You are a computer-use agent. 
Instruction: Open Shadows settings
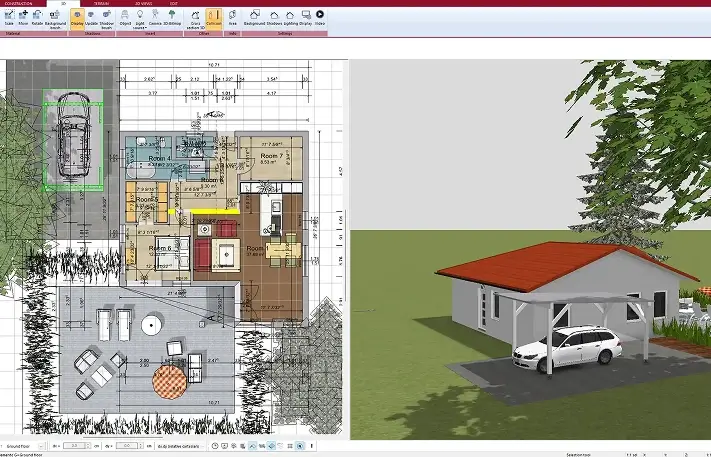274,18
